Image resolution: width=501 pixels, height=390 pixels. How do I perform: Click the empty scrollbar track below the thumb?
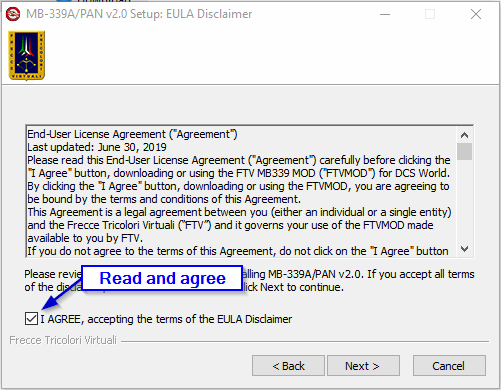(464, 201)
